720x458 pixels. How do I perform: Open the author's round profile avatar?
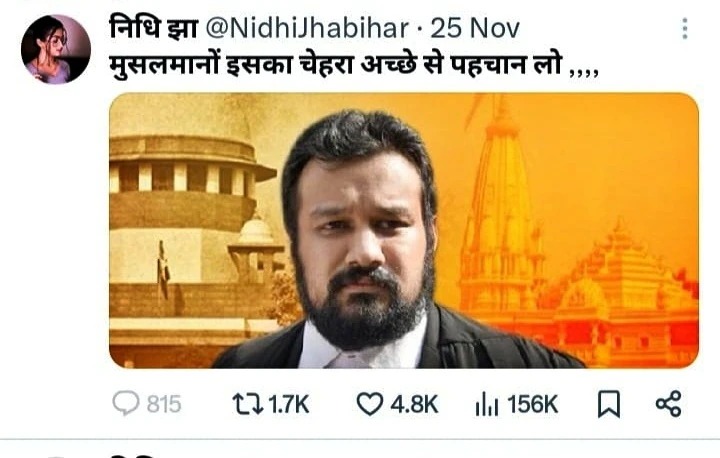[56, 49]
